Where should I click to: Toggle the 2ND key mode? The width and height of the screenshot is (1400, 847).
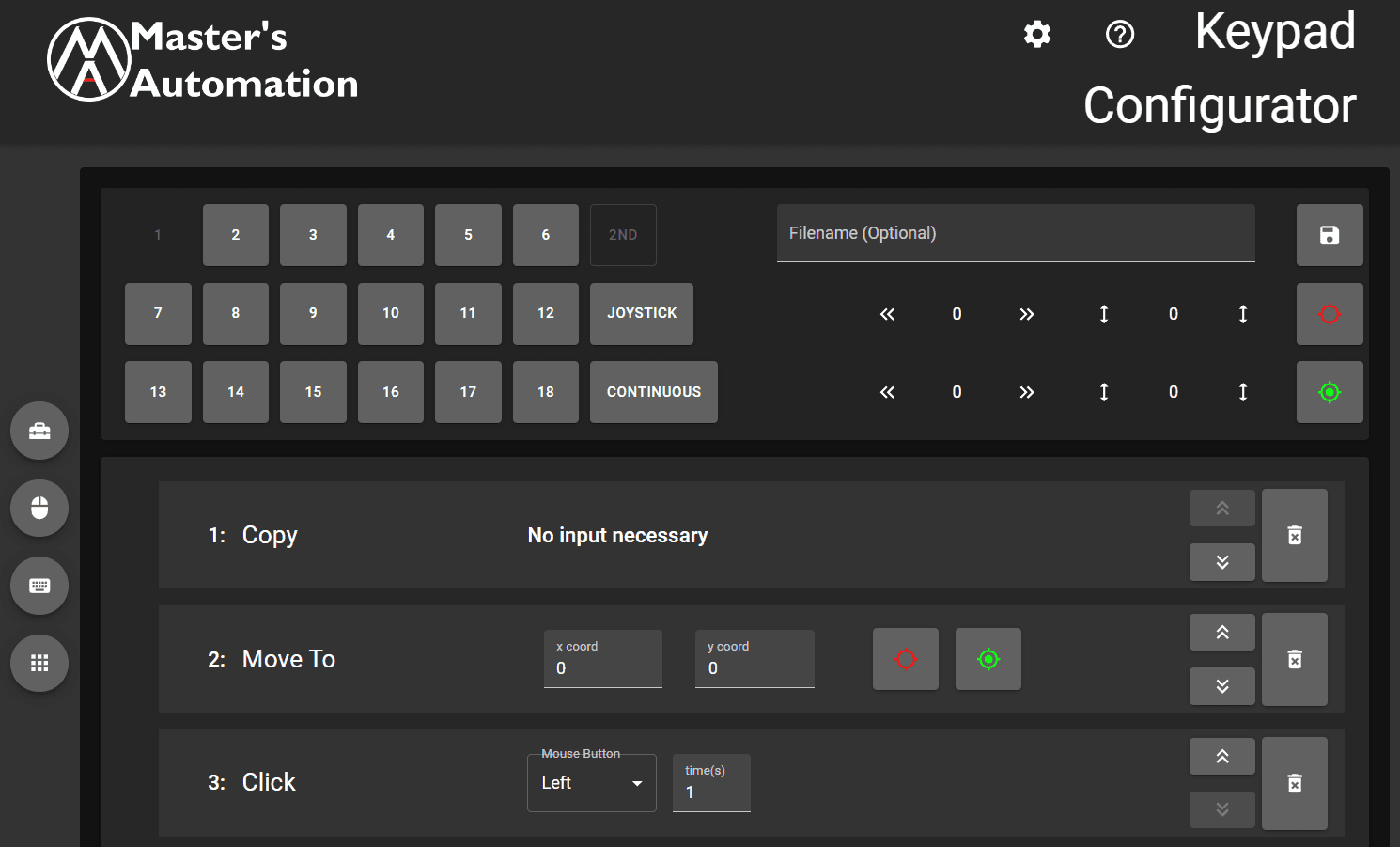coord(623,235)
